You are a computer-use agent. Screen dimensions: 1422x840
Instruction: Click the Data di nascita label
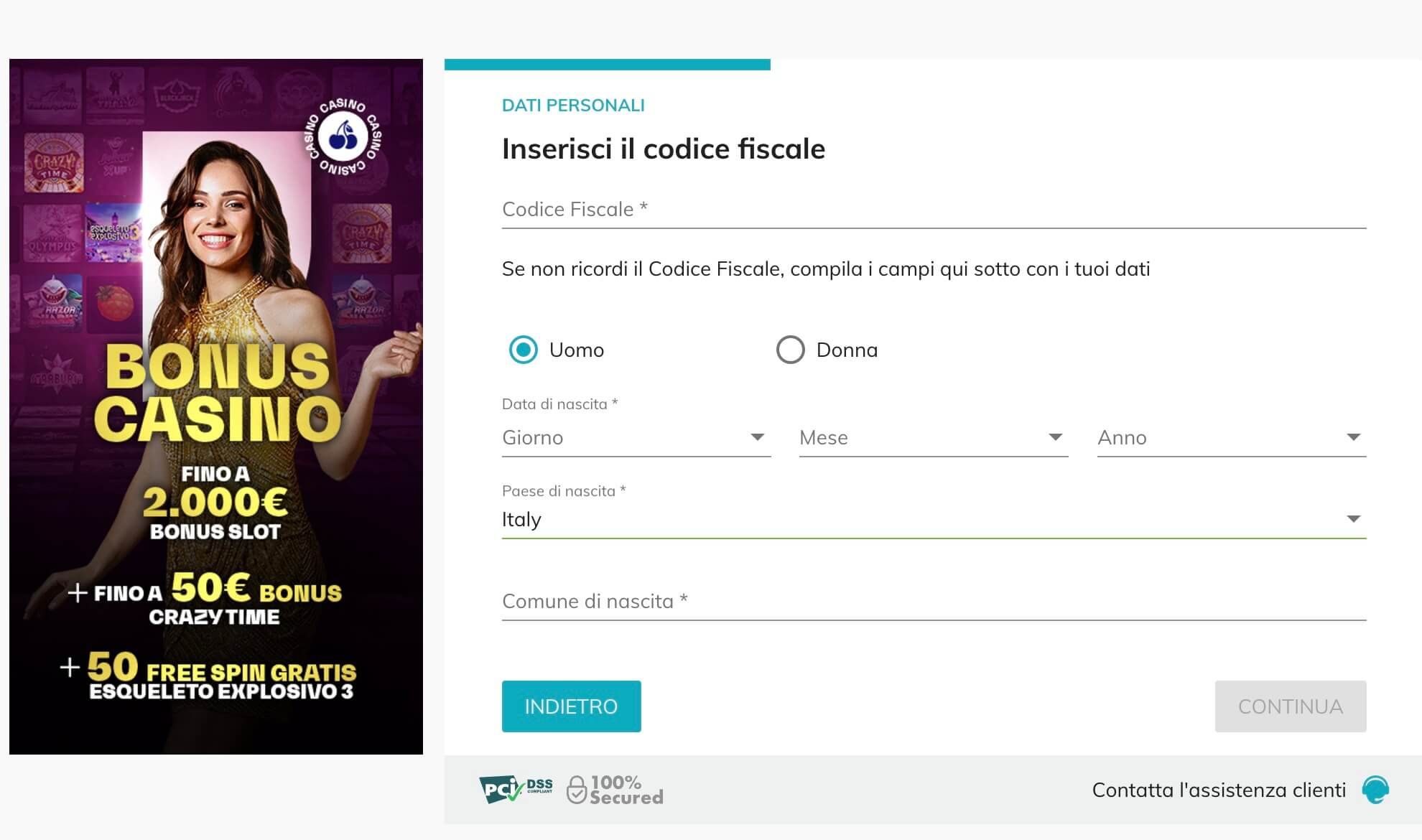(559, 404)
